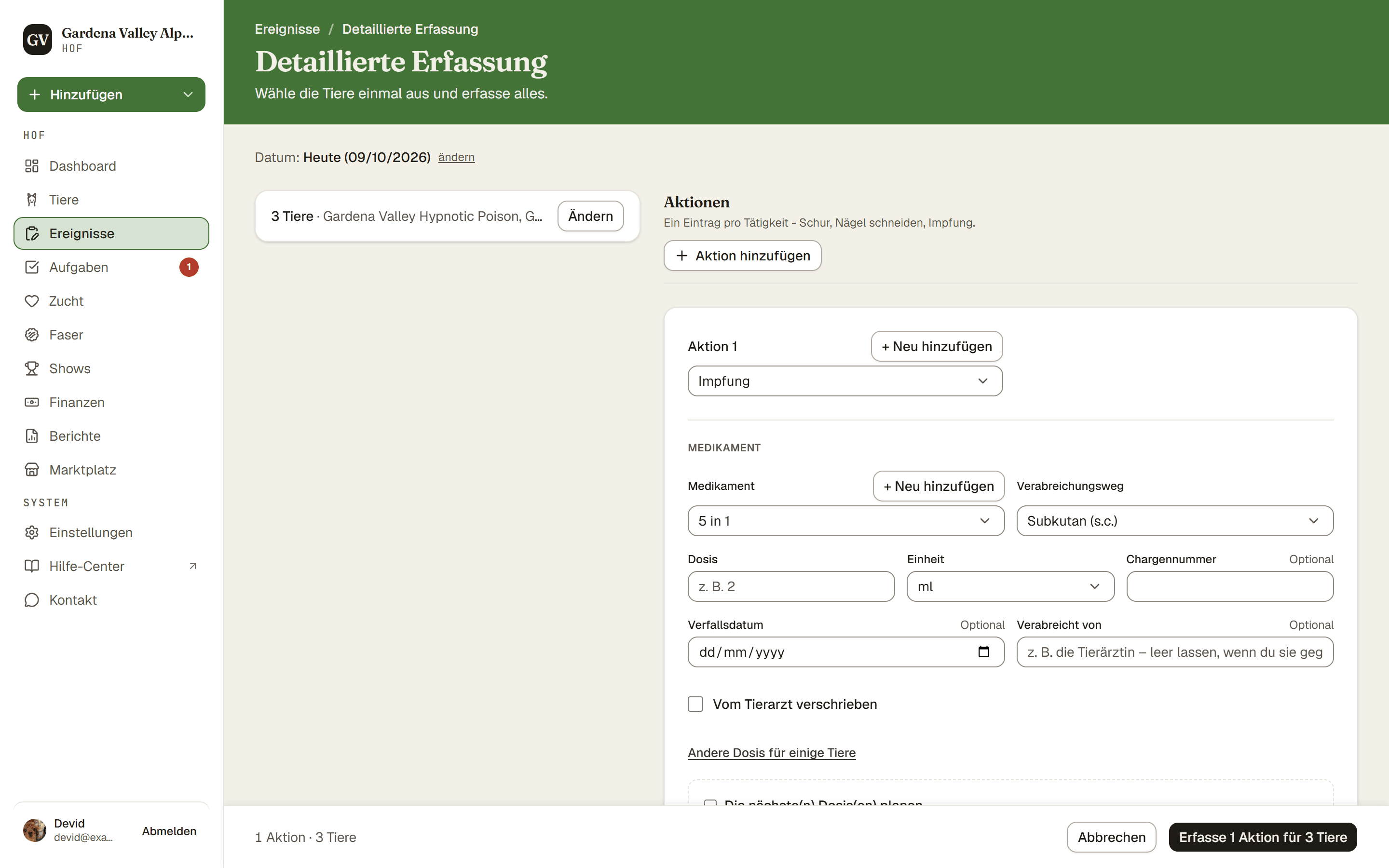Click the Faser yarn icon
This screenshot has height=868, width=1389.
[x=31, y=335]
